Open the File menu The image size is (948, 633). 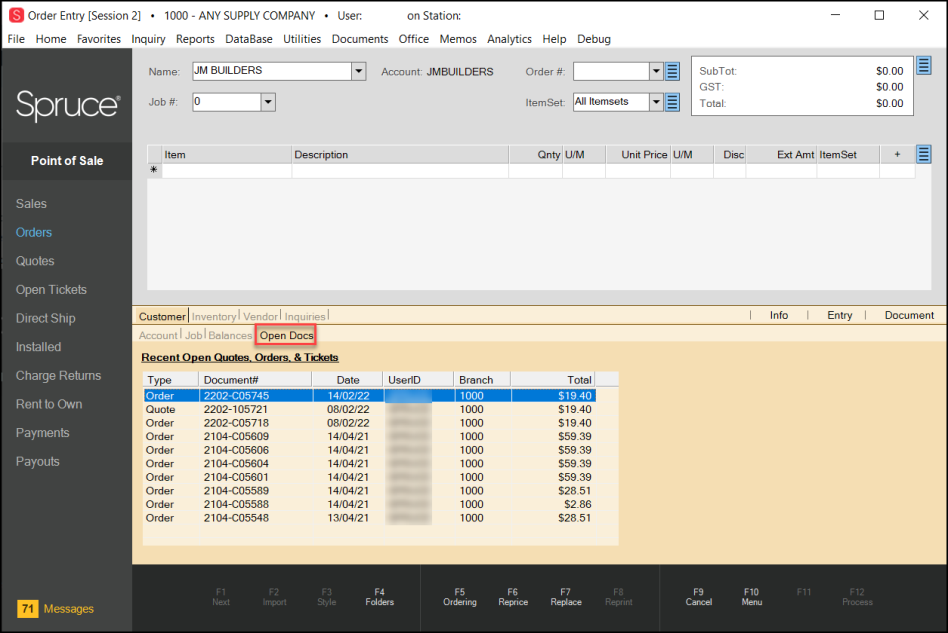coord(16,39)
